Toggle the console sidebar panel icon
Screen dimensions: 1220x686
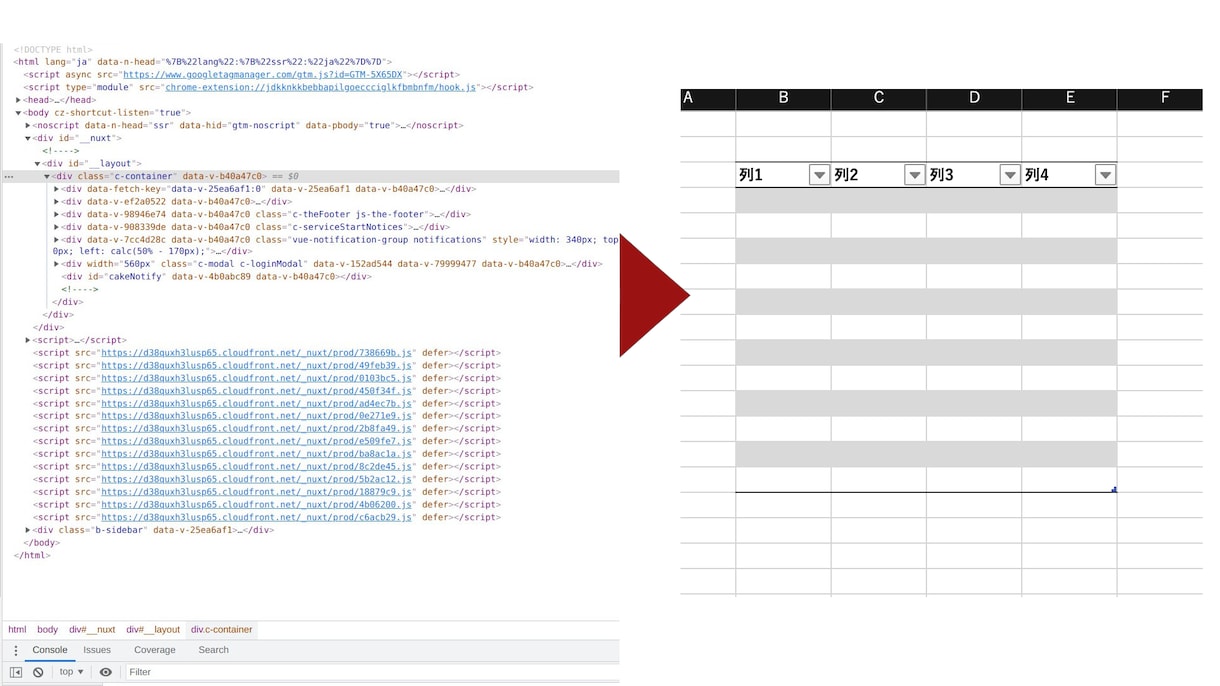(x=16, y=672)
